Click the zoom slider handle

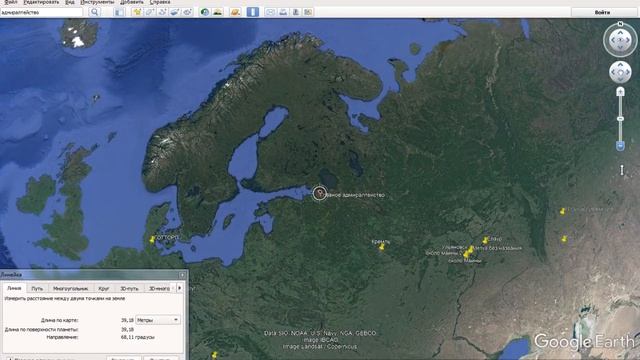(x=620, y=119)
